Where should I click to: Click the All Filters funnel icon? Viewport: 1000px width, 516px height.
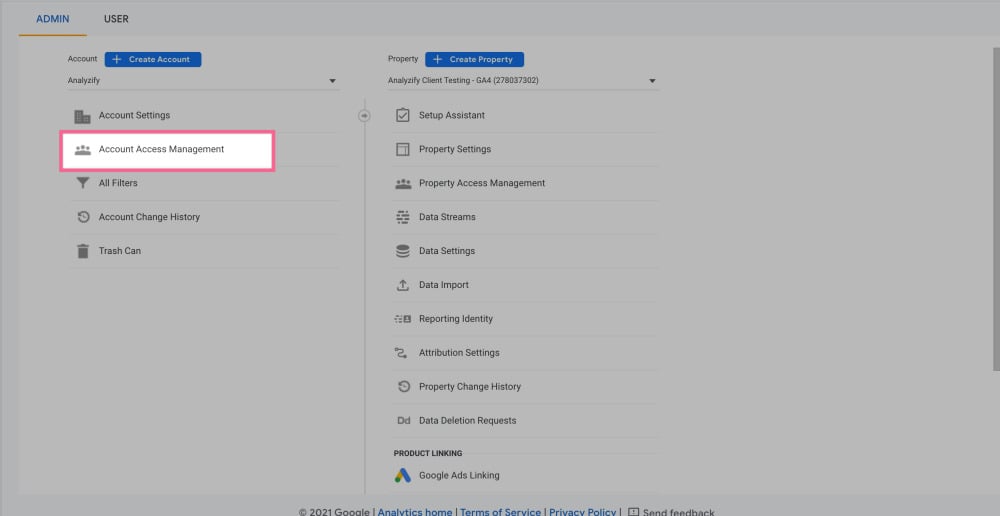click(x=83, y=183)
